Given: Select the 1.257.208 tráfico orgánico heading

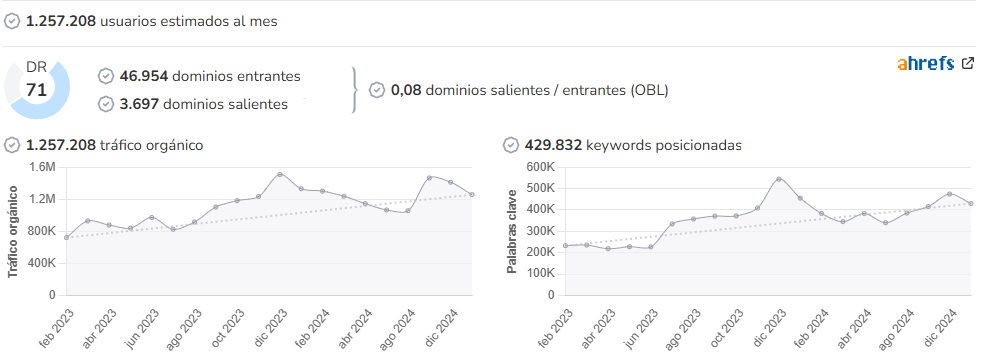Looking at the screenshot, I should click(115, 145).
